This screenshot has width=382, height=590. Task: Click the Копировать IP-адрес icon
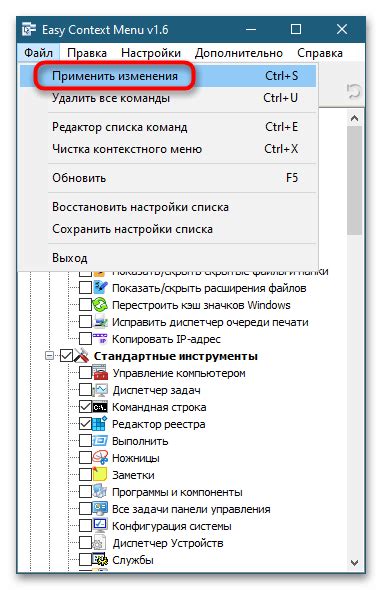(x=100, y=339)
